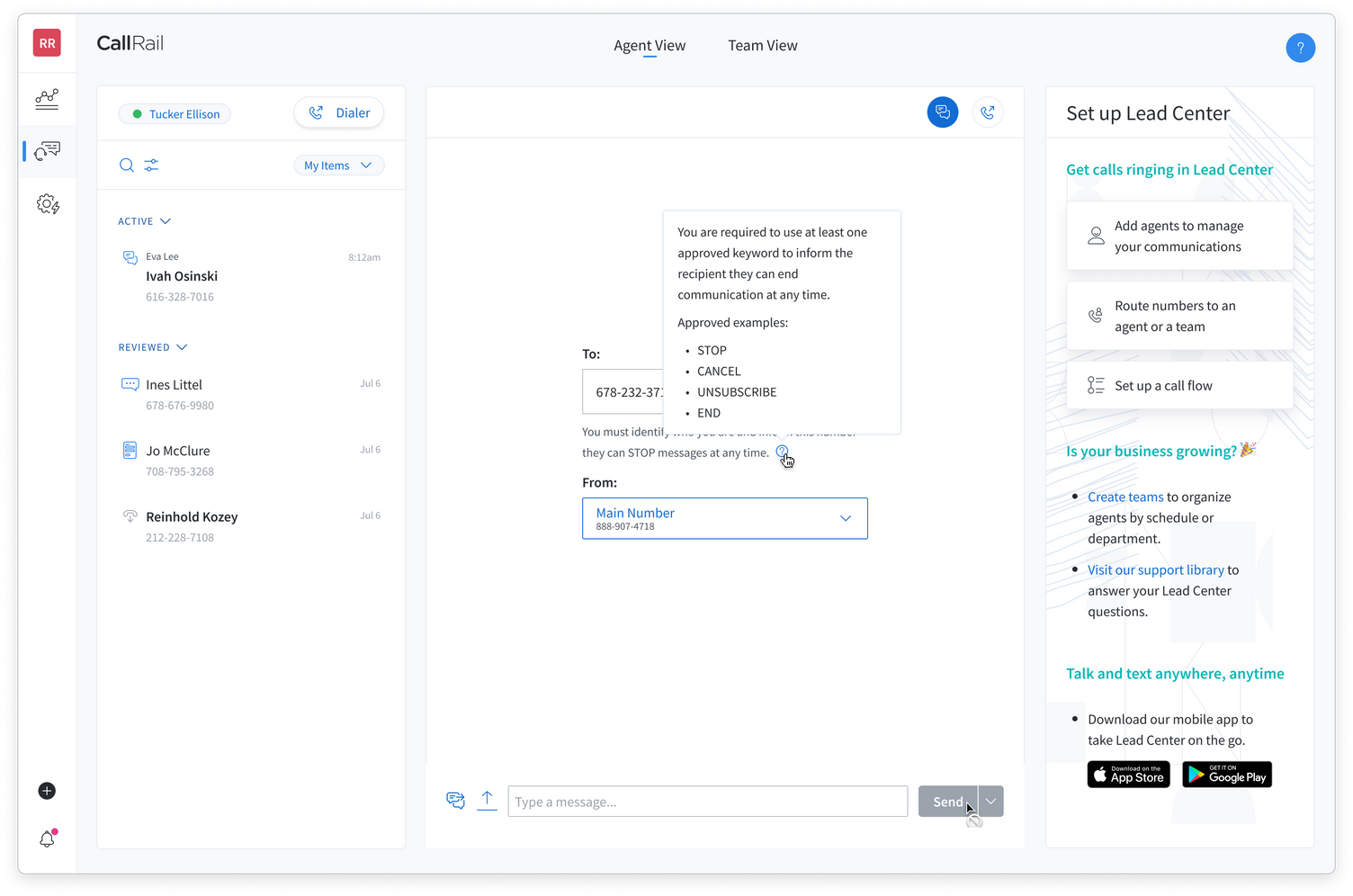Collapse the ACTIVE conversations section
1353x896 pixels.
[166, 220]
